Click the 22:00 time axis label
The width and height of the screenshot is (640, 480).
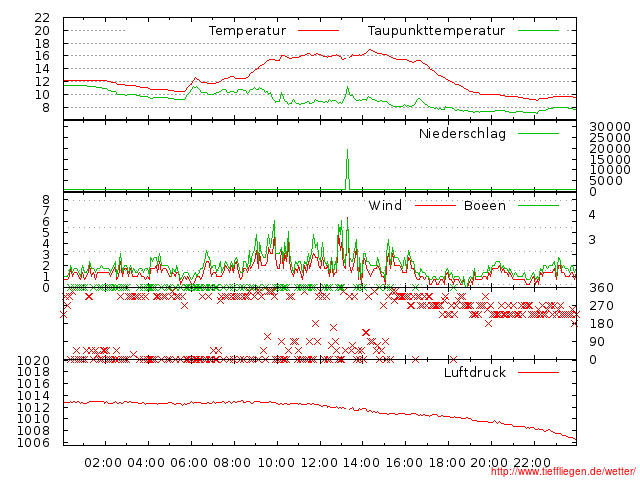(532, 463)
